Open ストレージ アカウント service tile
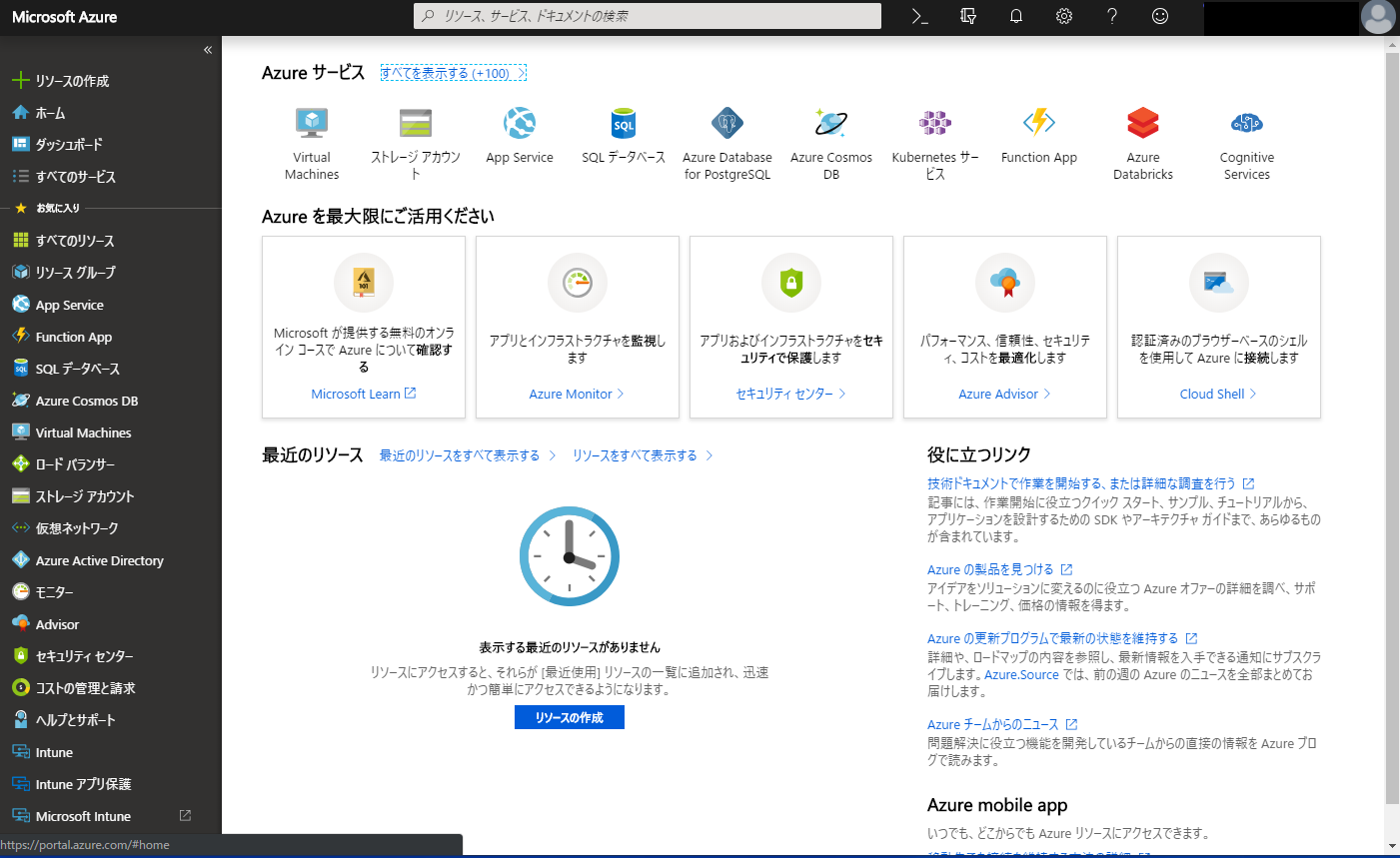1400x858 pixels. [x=416, y=144]
